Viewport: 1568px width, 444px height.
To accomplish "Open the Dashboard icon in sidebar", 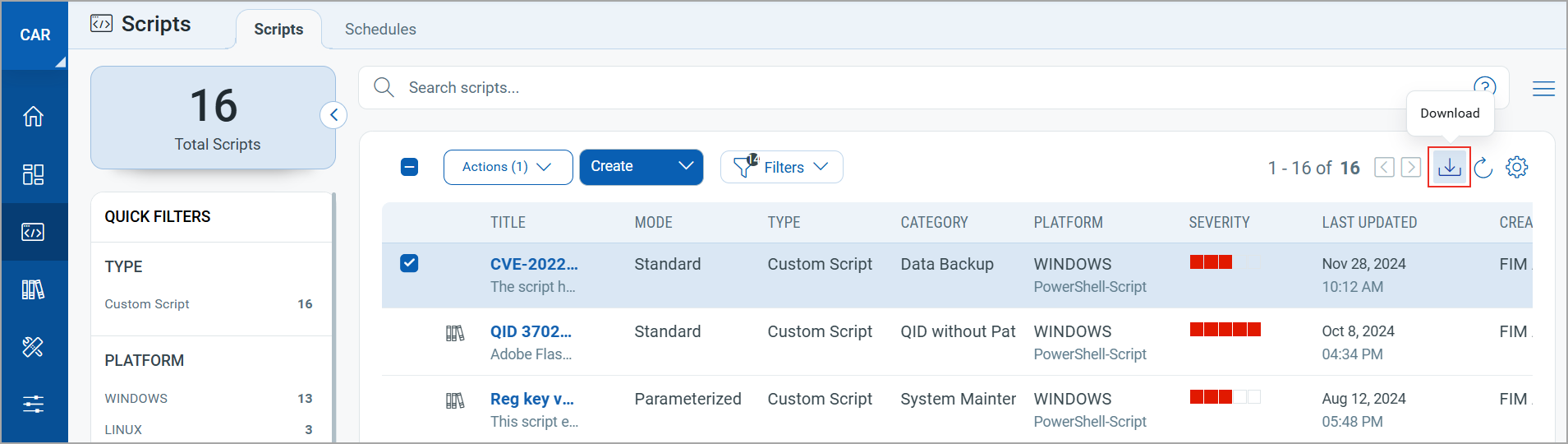I will point(33,174).
